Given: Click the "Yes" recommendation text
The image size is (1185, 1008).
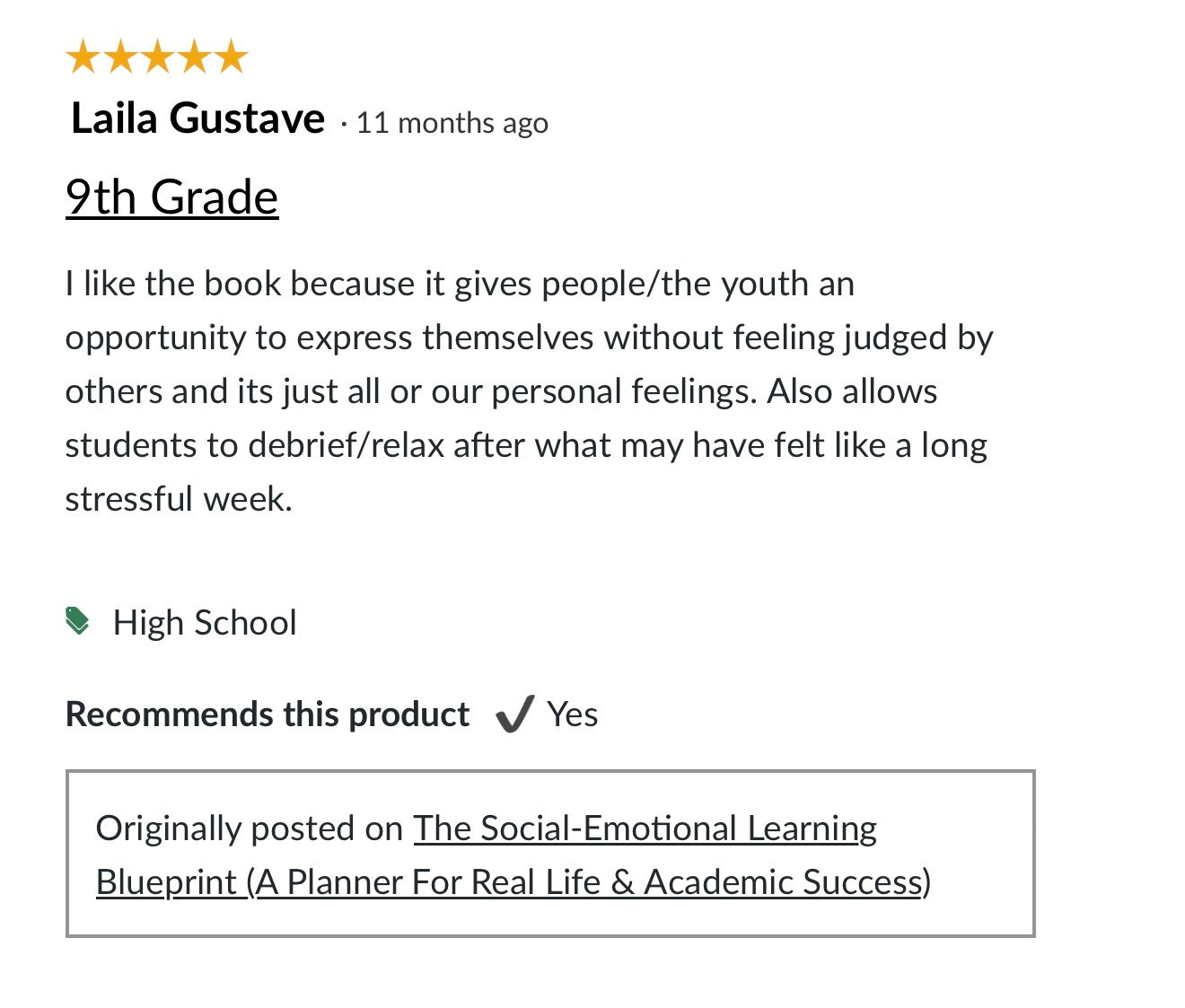Looking at the screenshot, I should (573, 714).
